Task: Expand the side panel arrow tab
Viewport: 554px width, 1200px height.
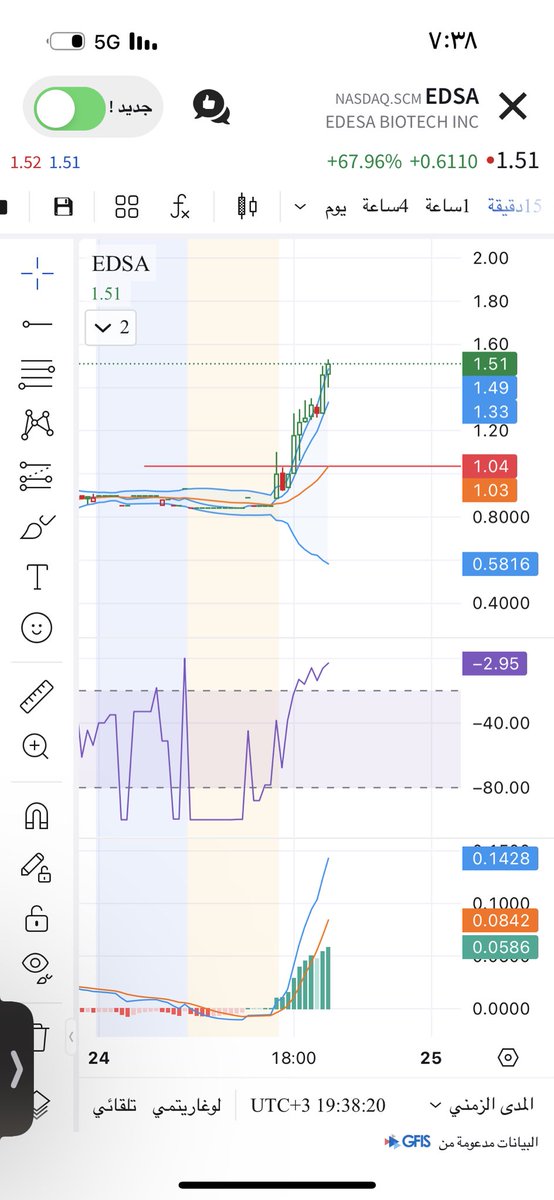Action: [x=17, y=1070]
